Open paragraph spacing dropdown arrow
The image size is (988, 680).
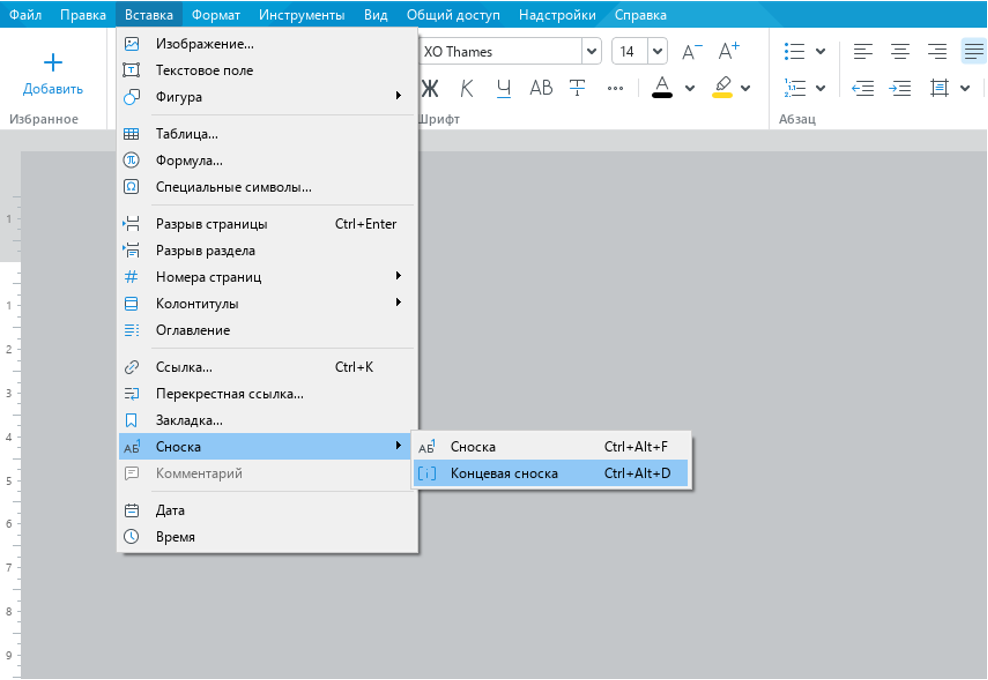point(965,88)
